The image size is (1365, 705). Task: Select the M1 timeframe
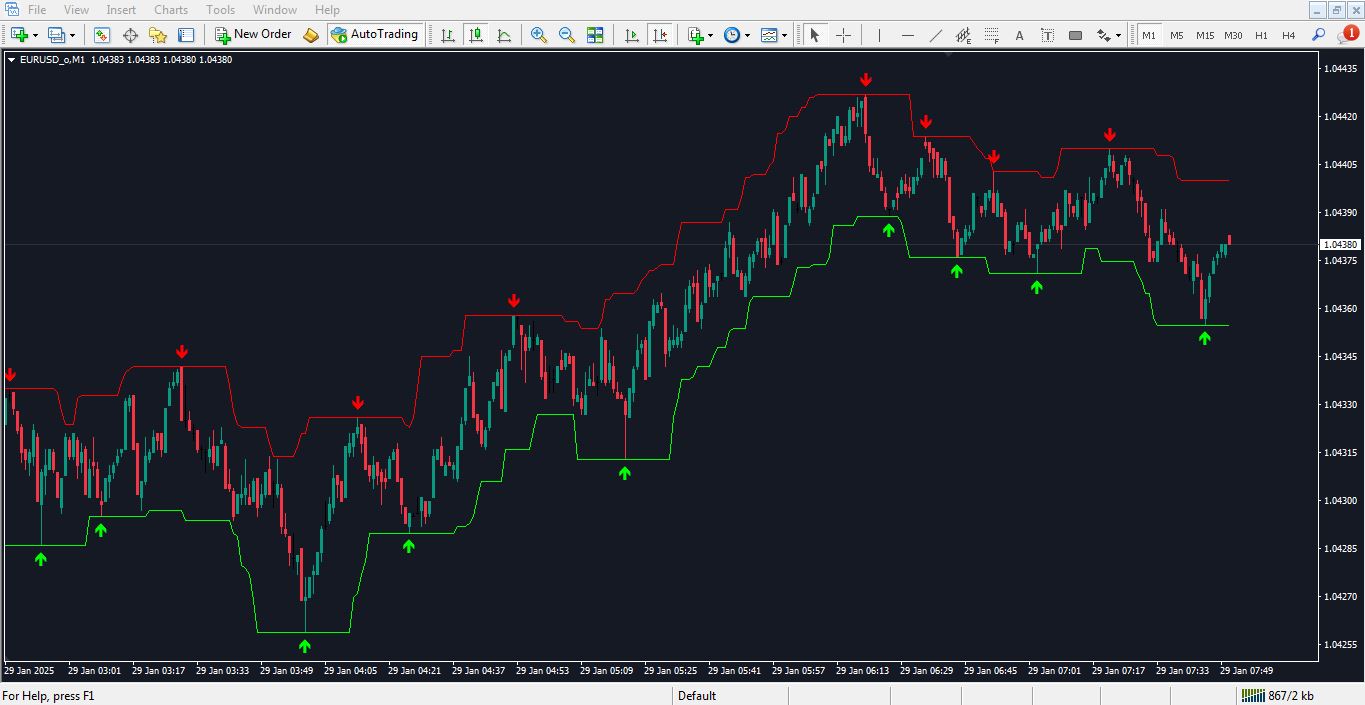[1149, 35]
